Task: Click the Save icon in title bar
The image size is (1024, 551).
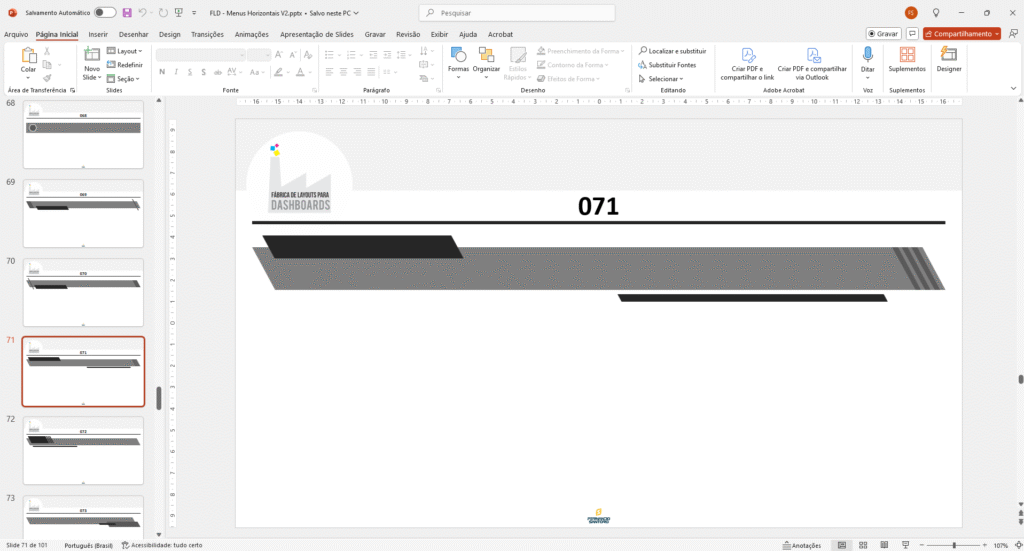Action: click(x=127, y=12)
